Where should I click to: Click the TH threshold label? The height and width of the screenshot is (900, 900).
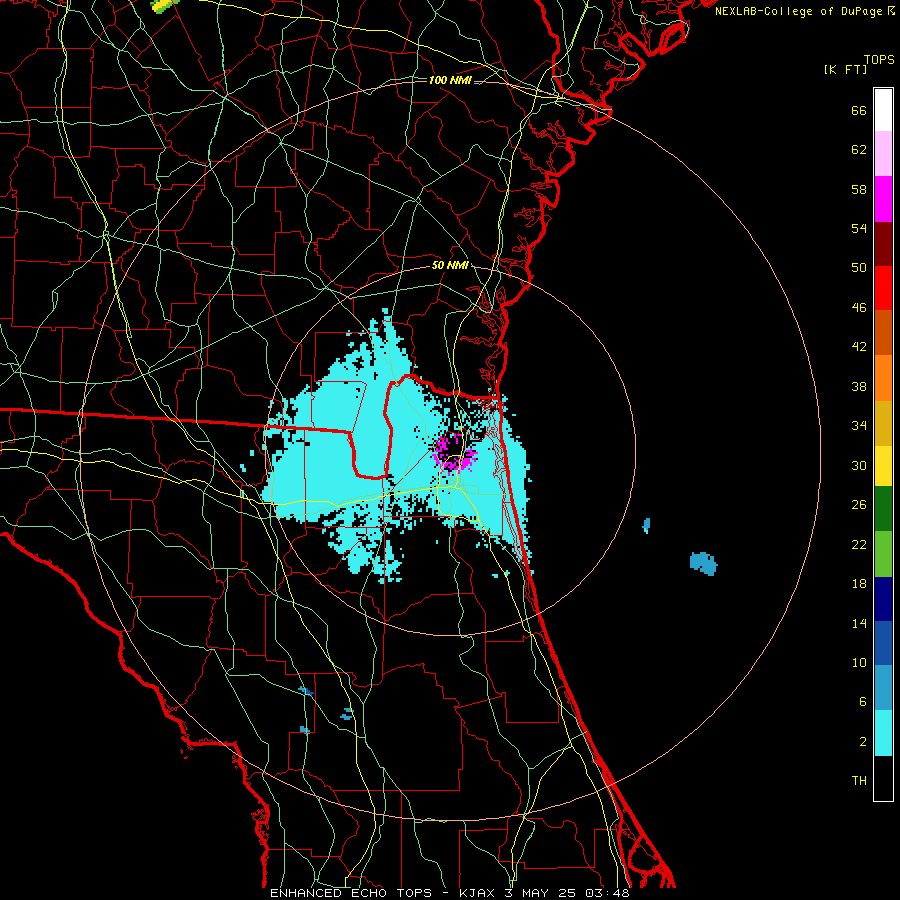click(x=859, y=781)
